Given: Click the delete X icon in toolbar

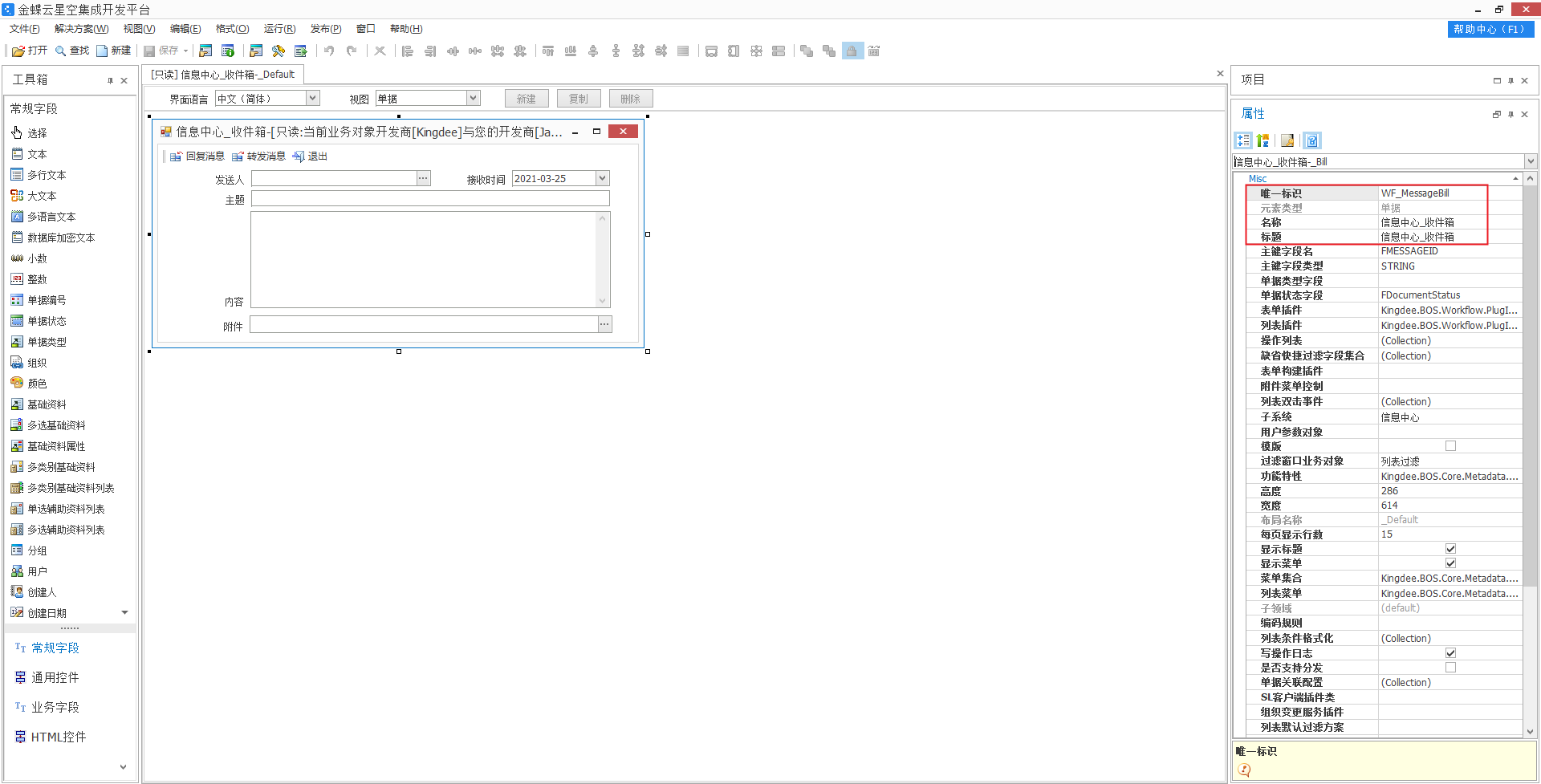Looking at the screenshot, I should coord(380,51).
